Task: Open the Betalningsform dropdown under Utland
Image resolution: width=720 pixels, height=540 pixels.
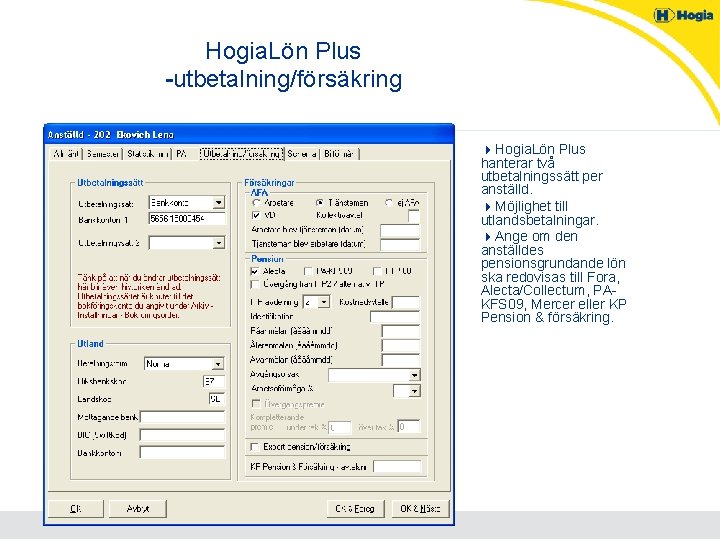Action: tap(218, 364)
